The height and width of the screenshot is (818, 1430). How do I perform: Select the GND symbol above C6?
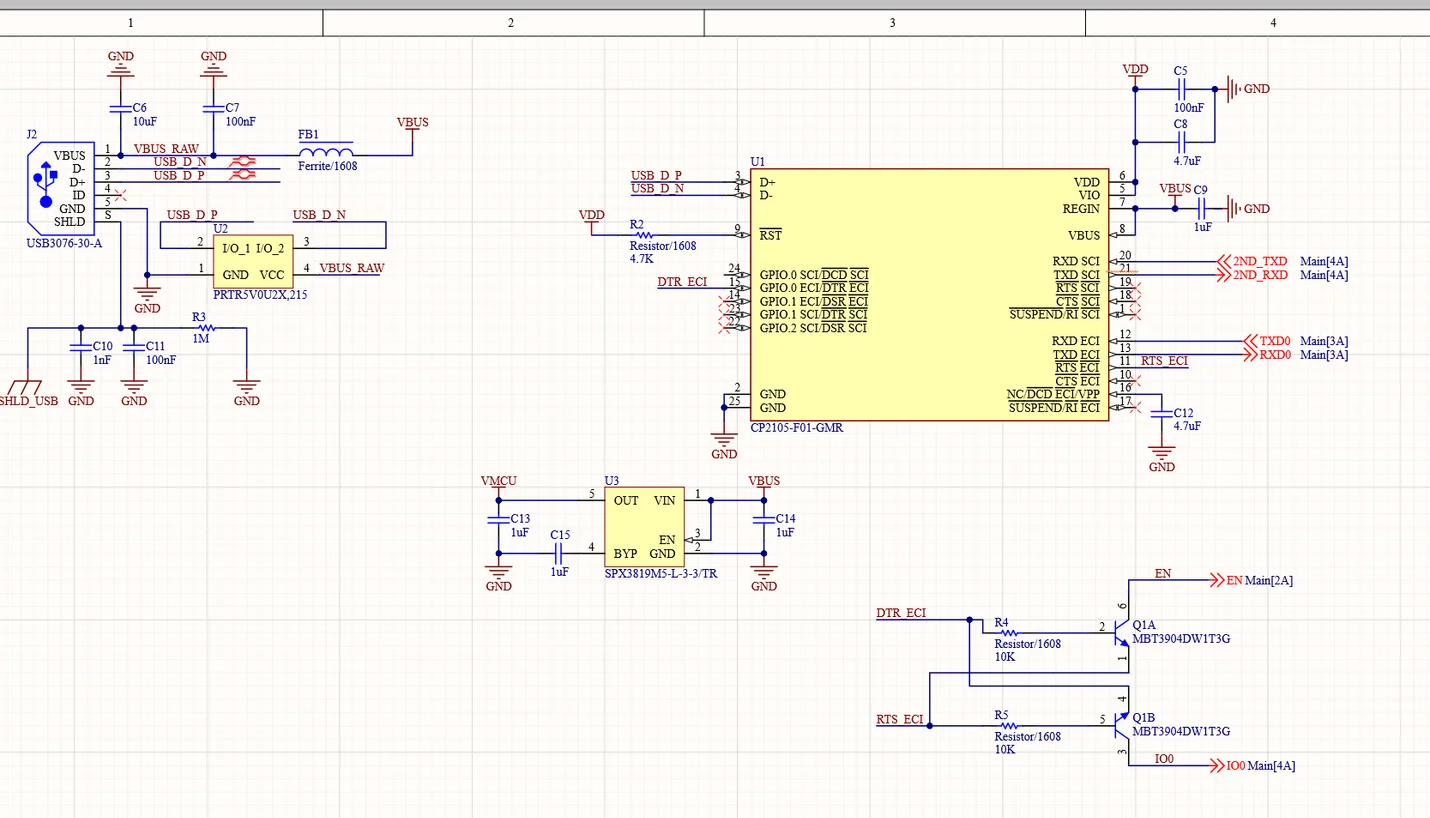[x=120, y=64]
